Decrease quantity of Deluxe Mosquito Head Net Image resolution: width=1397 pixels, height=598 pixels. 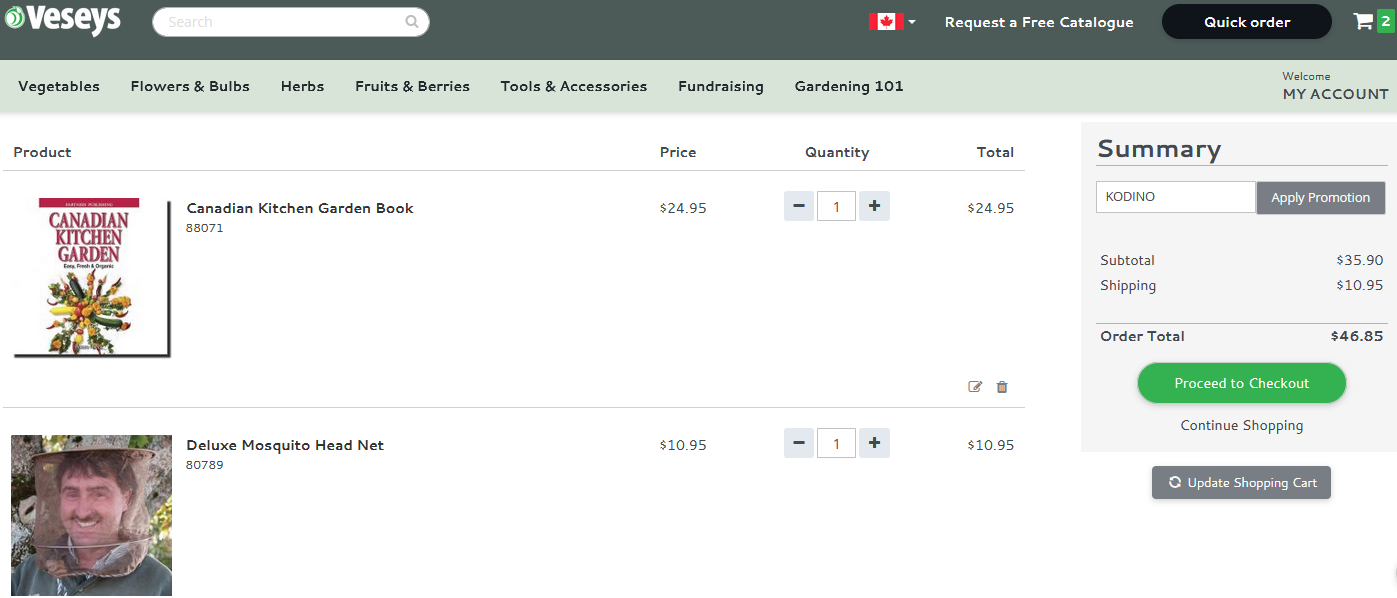pyautogui.click(x=798, y=443)
